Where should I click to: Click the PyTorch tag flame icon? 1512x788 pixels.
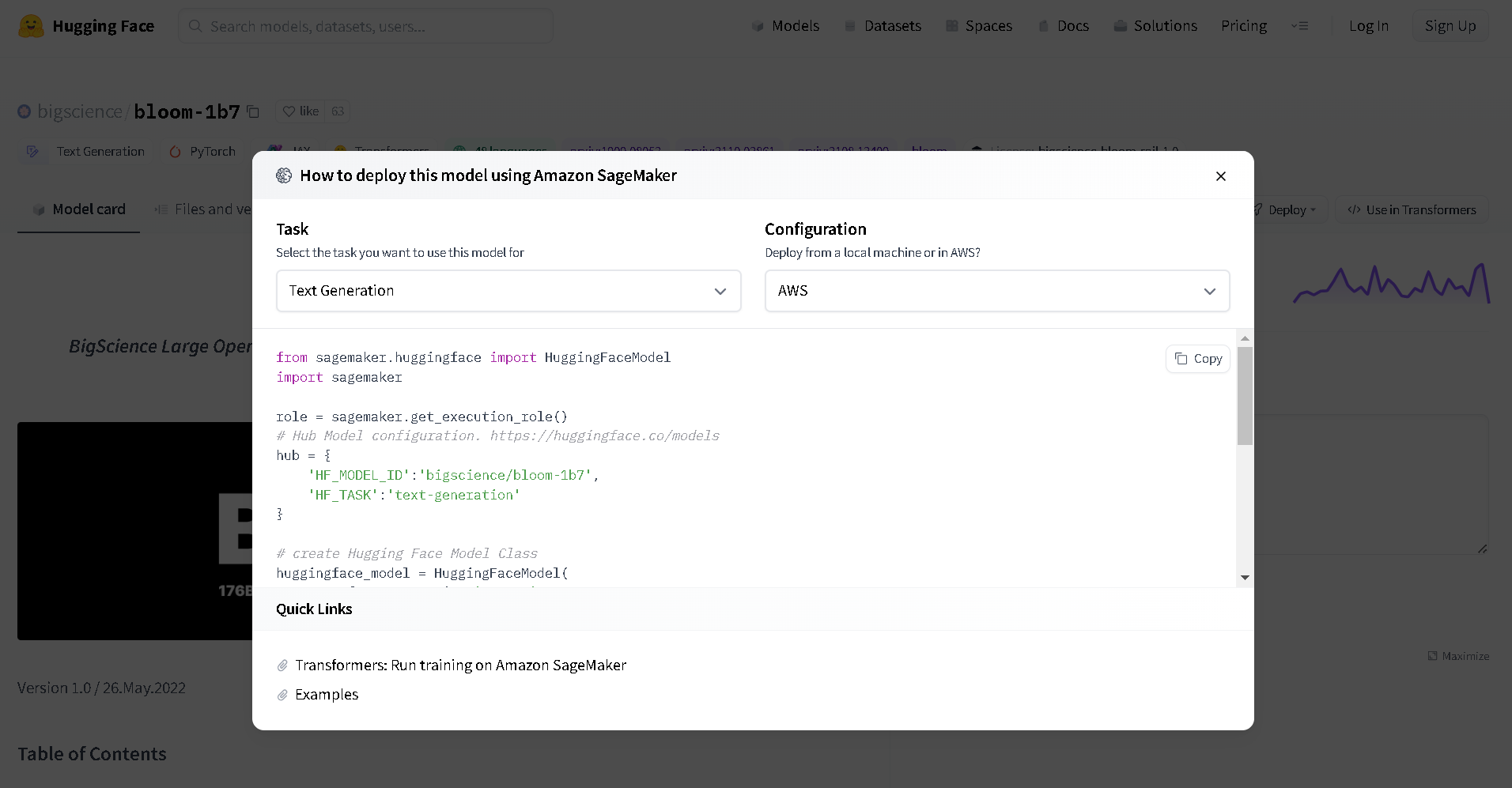click(x=175, y=152)
